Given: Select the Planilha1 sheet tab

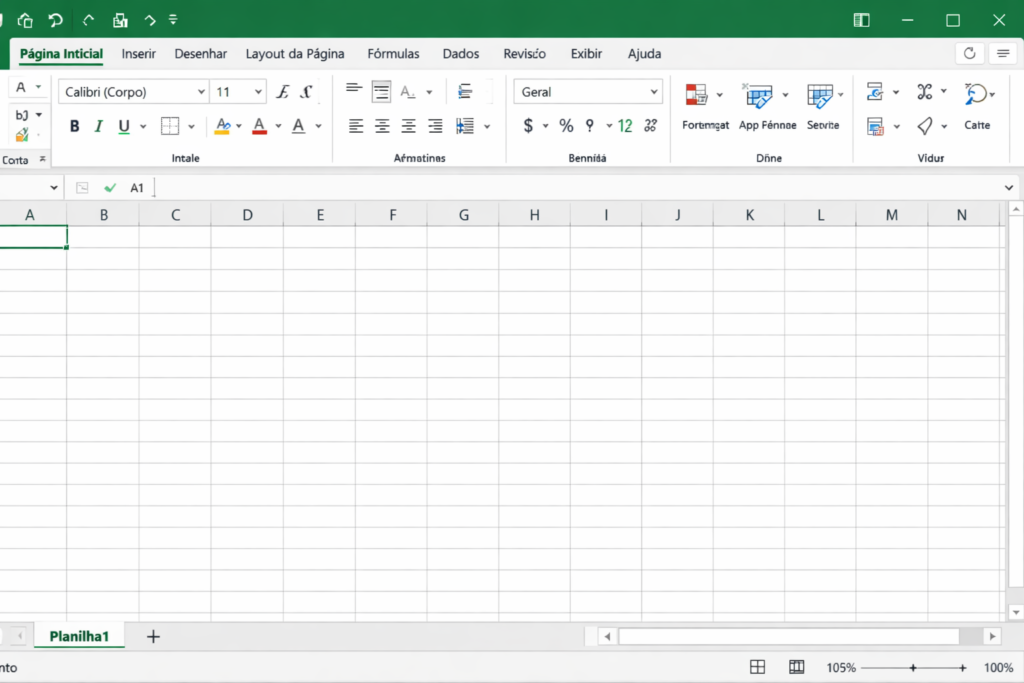Looking at the screenshot, I should [x=79, y=637].
